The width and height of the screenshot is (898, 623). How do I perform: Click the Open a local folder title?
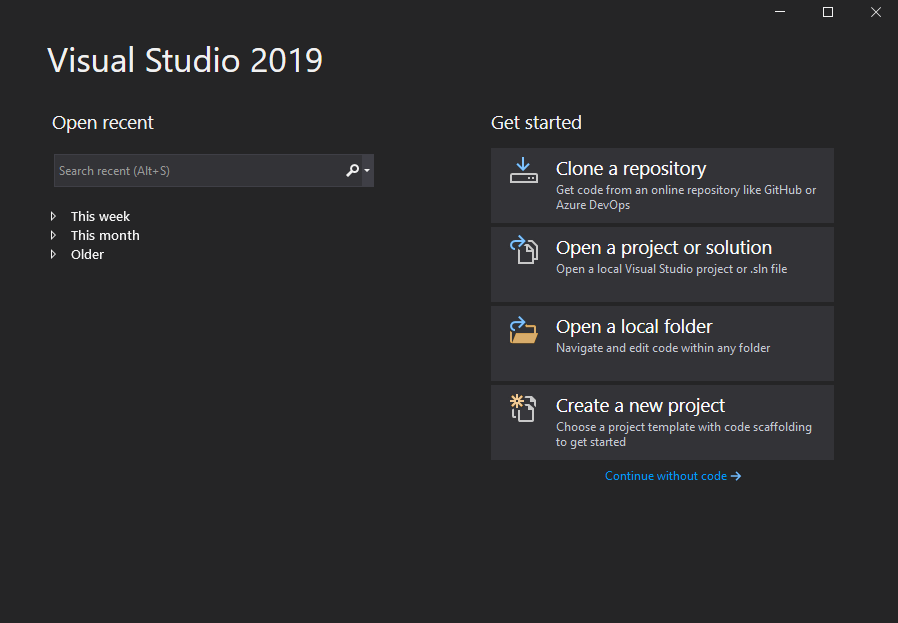coord(634,326)
